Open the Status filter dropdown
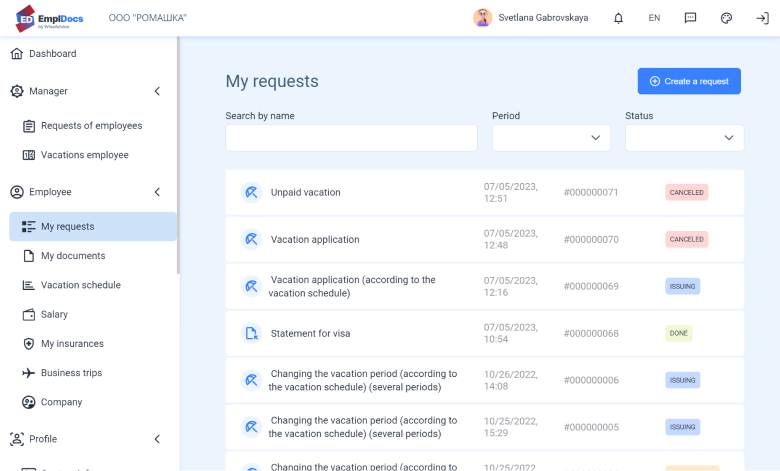This screenshot has height=471, width=780. pos(684,138)
